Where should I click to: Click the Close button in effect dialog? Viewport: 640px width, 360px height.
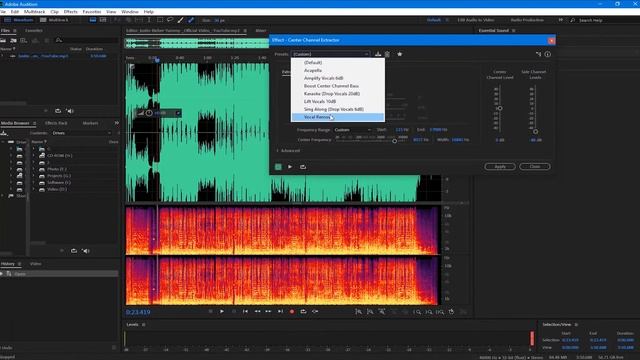535,167
